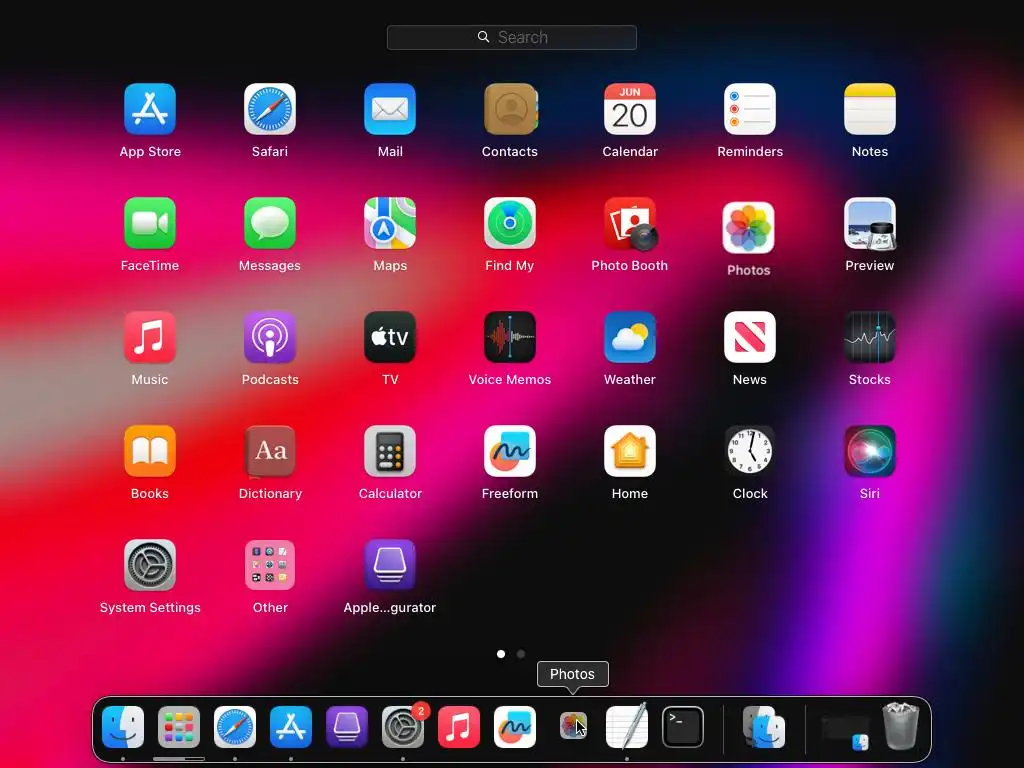Open Migration Assistant icon in Dock

[764, 727]
